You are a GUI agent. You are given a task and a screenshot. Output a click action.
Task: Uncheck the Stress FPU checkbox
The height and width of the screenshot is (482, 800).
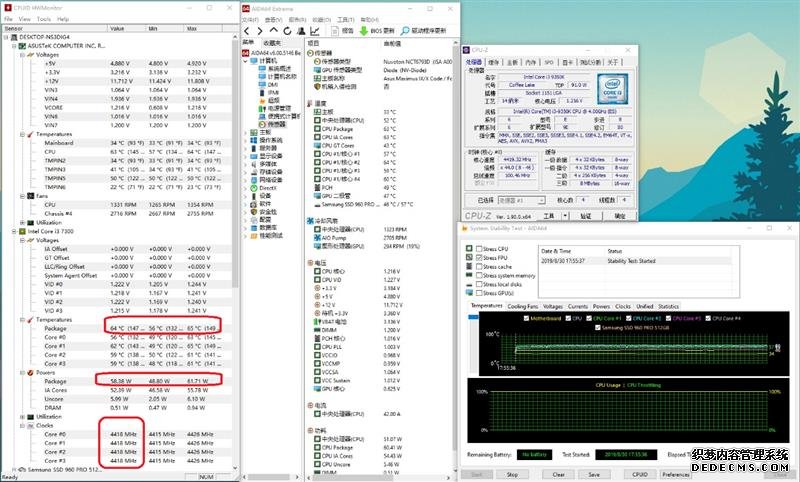(479, 258)
